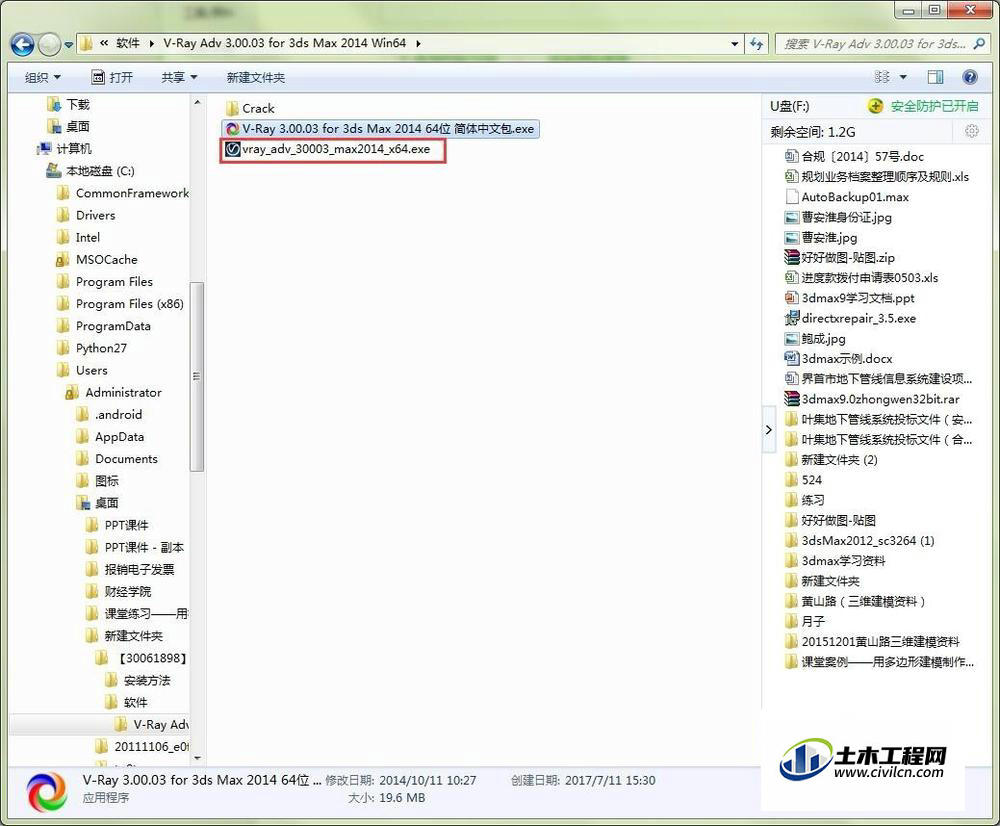
Task: Open the 3dsMax2012_sc3264 (1) folder
Action: [860, 541]
